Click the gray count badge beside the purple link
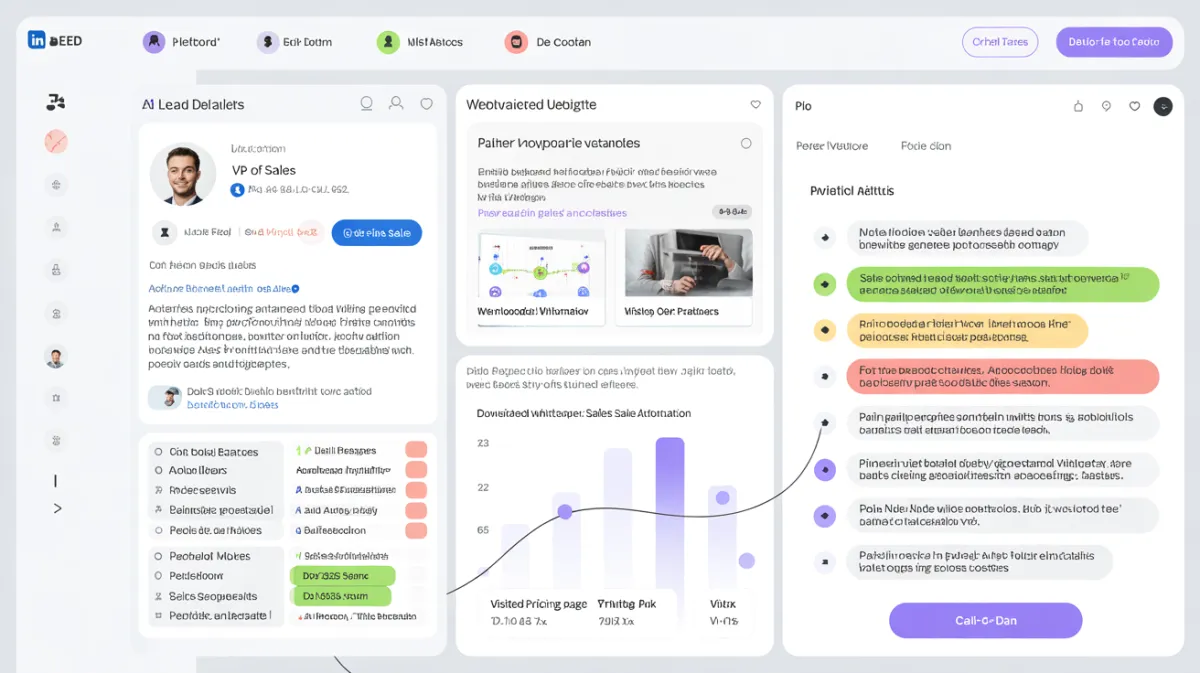The image size is (1200, 673). 731,212
